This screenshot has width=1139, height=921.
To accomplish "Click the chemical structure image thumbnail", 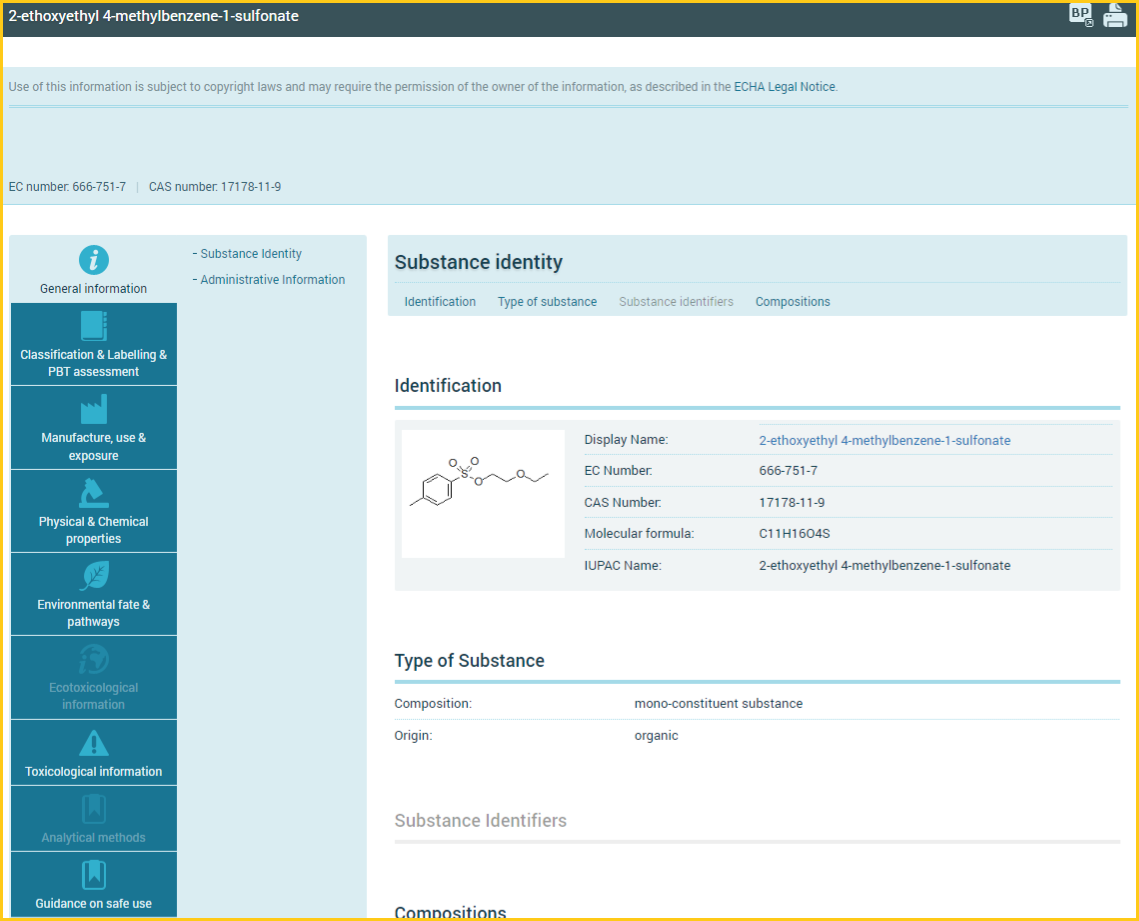I will point(483,493).
